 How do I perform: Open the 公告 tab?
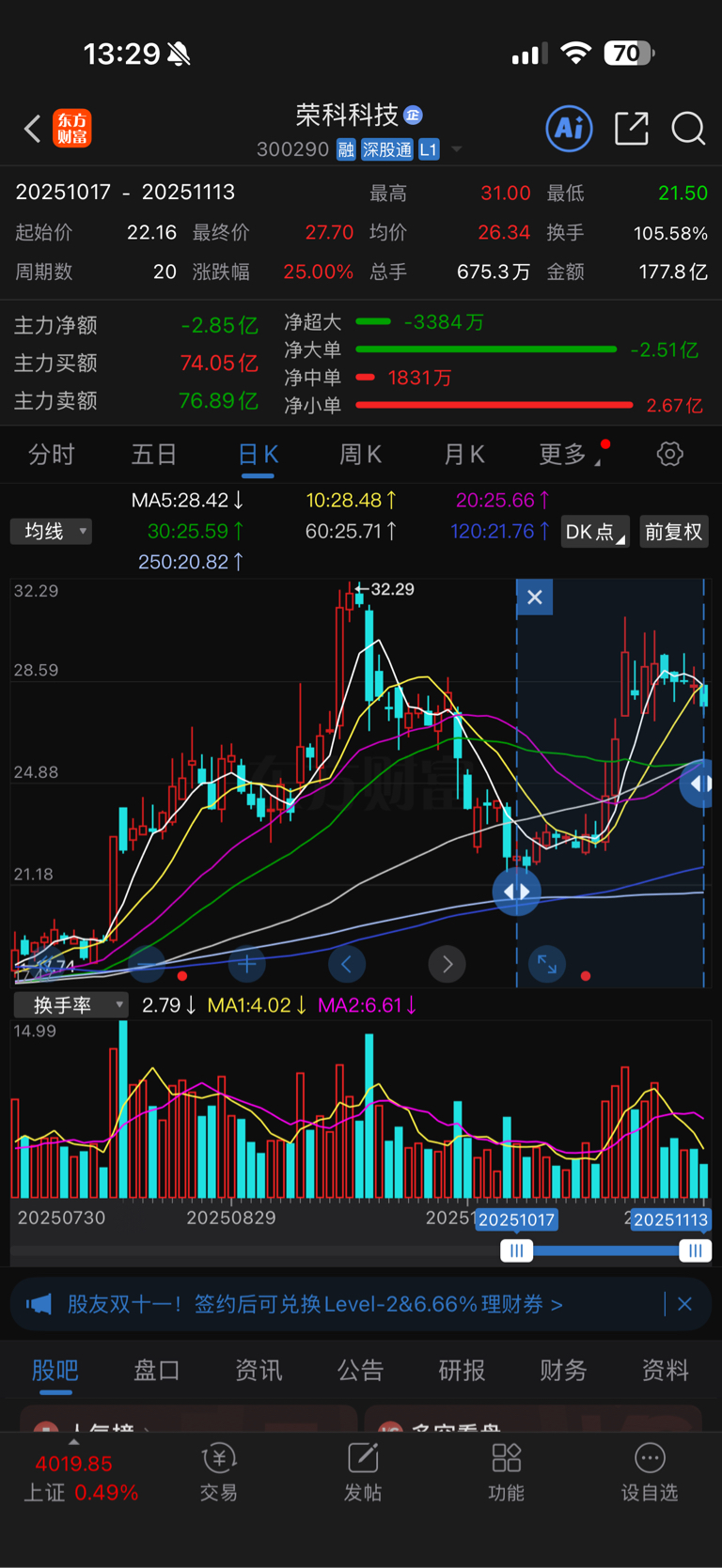360,1371
